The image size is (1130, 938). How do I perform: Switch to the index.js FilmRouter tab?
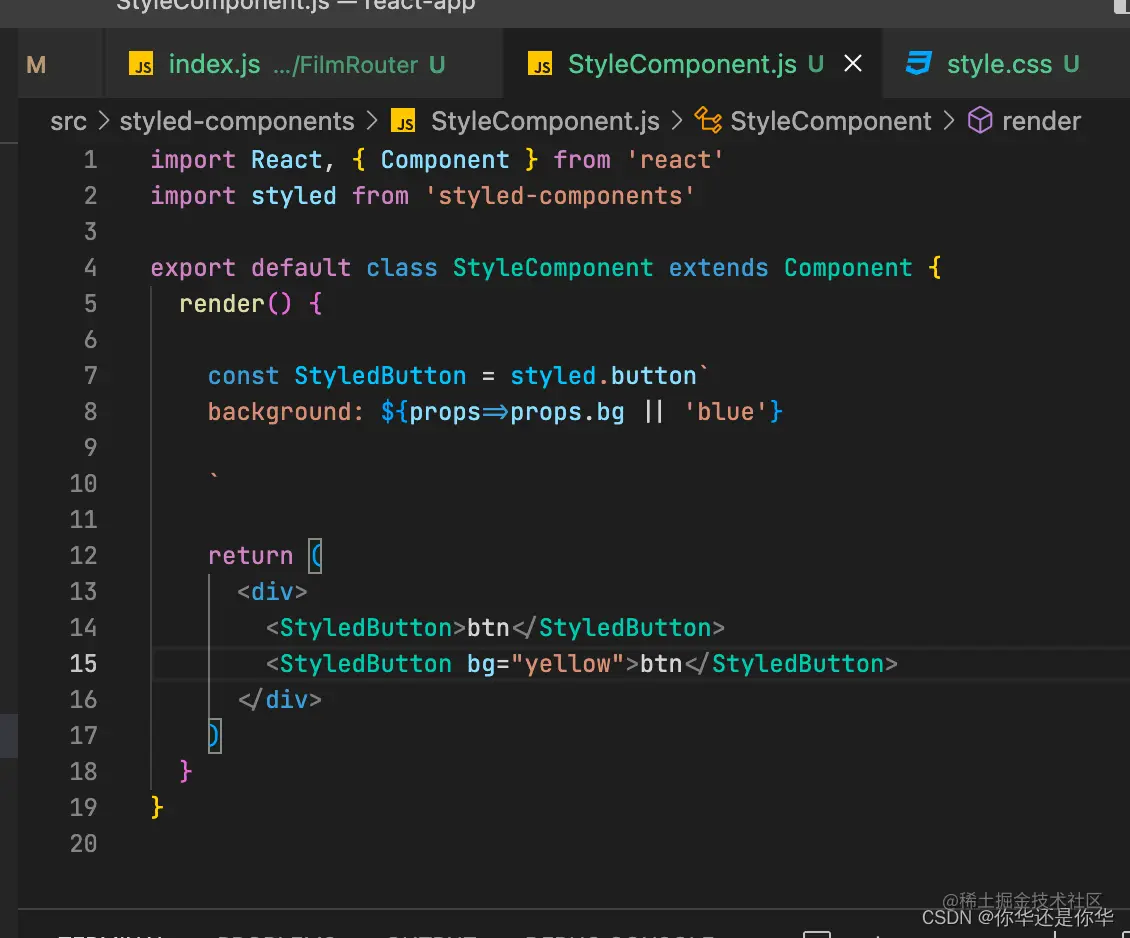303,64
